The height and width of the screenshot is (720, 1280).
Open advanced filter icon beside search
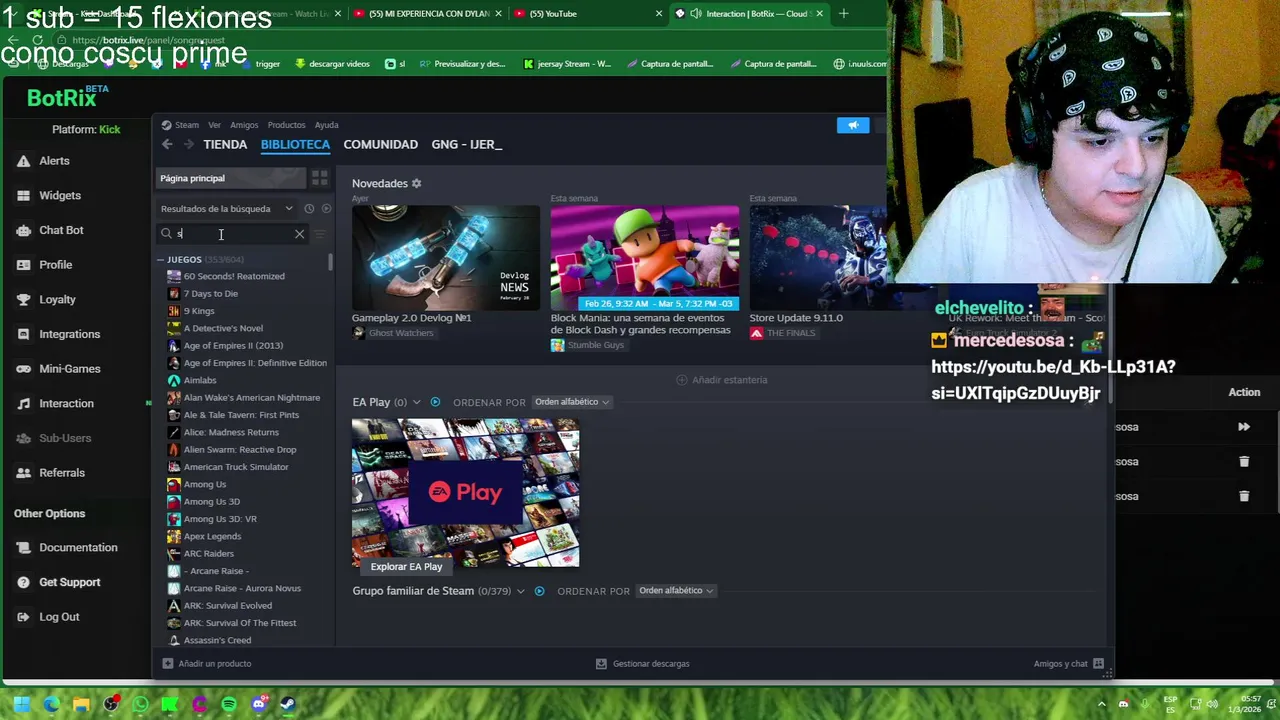click(320, 234)
